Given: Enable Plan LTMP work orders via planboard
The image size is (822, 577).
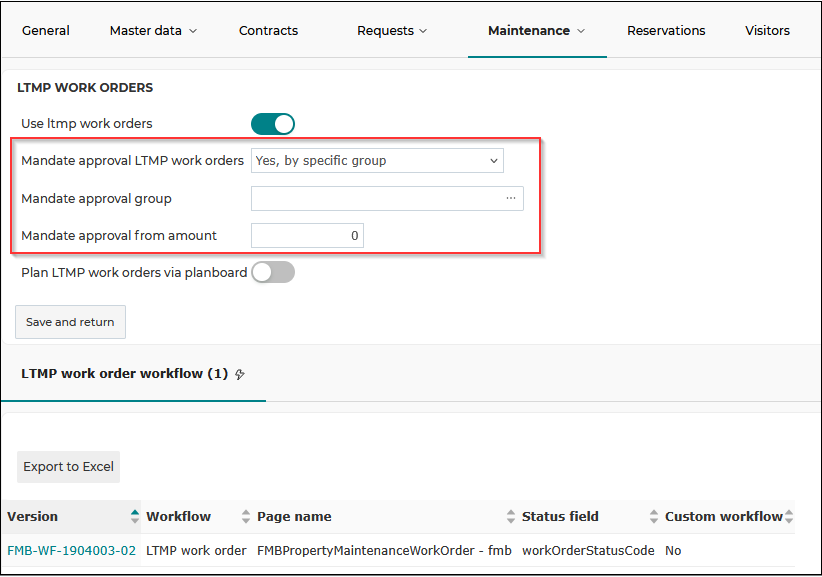Looking at the screenshot, I should [x=273, y=273].
